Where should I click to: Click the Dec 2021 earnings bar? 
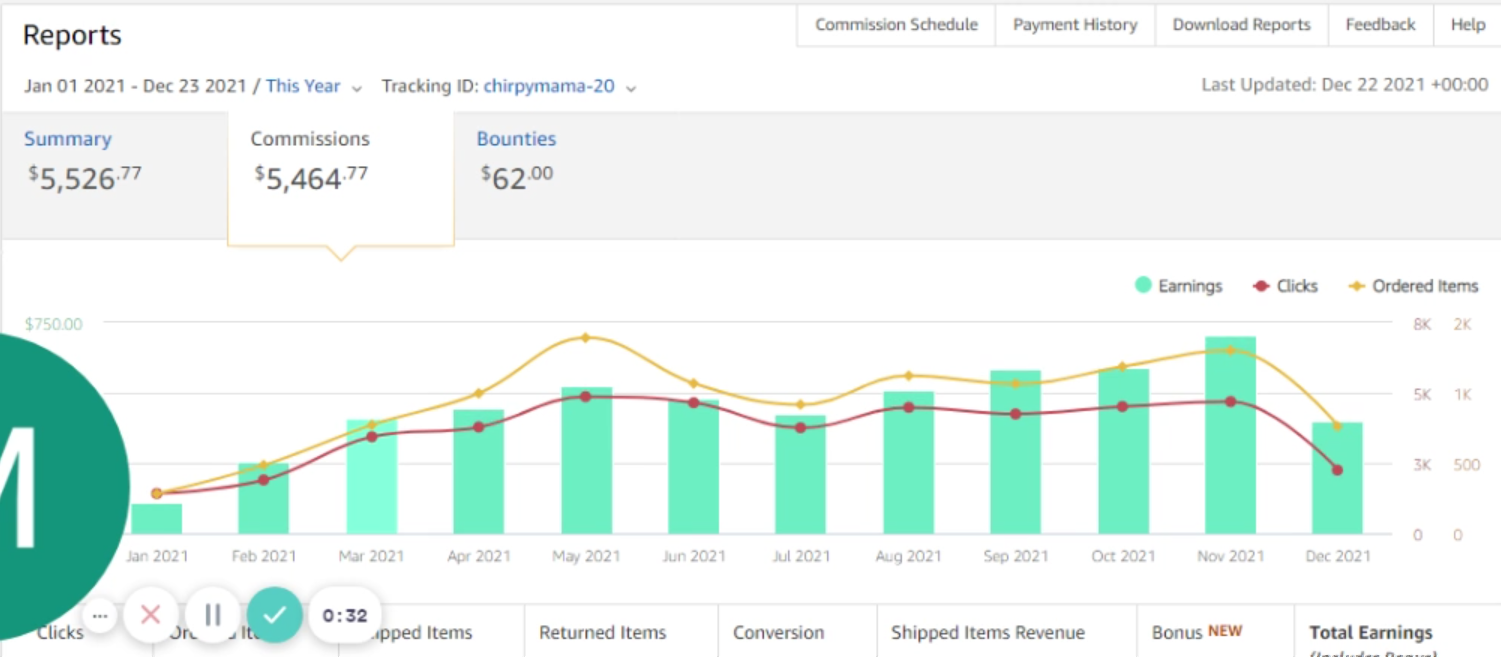pyautogui.click(x=1338, y=479)
